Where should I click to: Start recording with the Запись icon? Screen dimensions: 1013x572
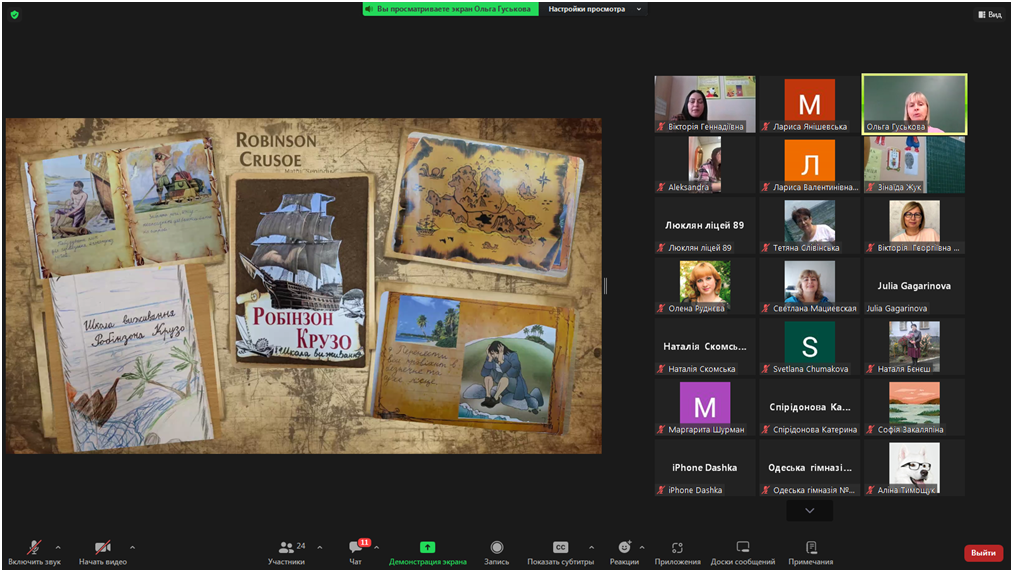(x=496, y=548)
